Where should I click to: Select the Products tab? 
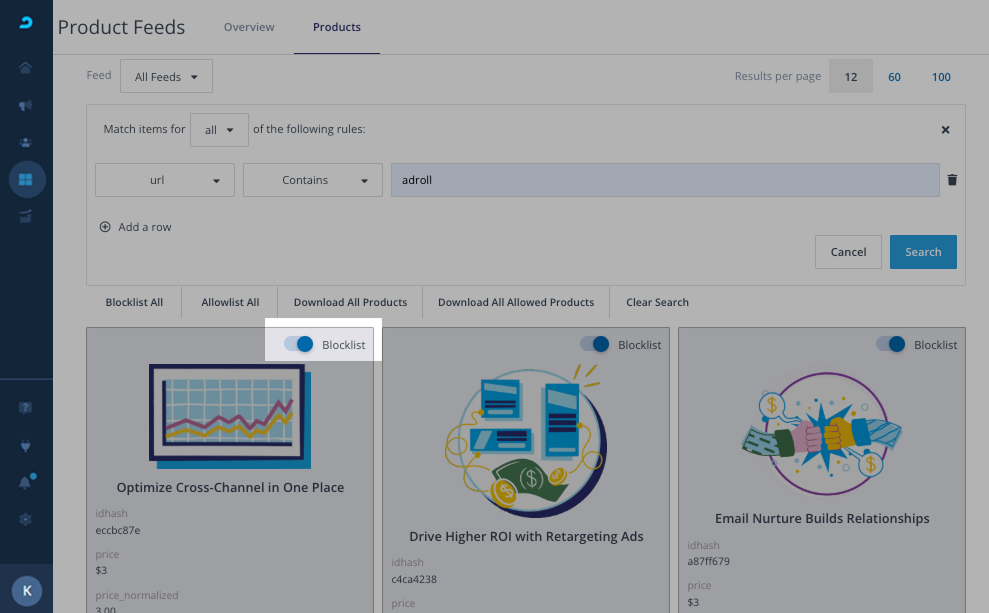[337, 27]
